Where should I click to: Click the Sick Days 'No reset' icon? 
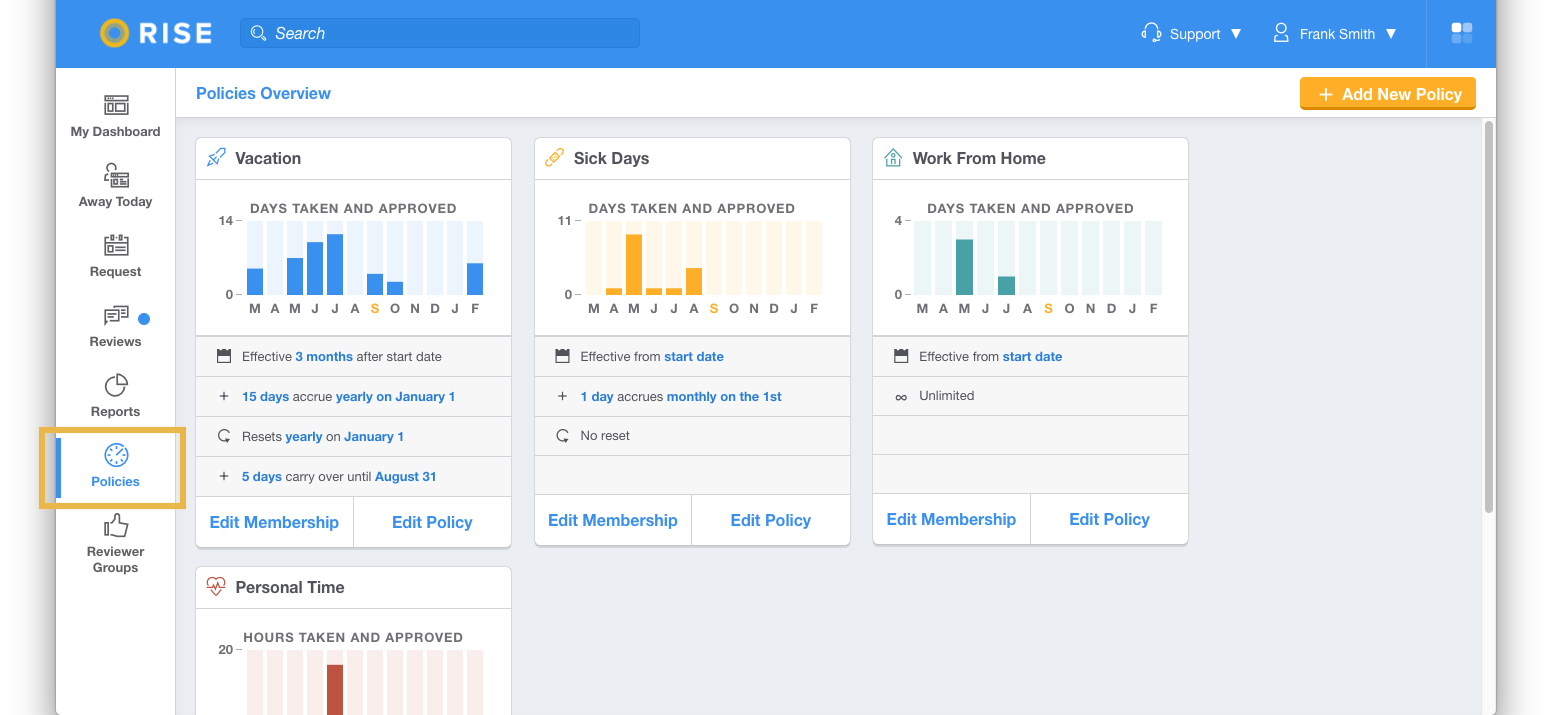coord(562,435)
